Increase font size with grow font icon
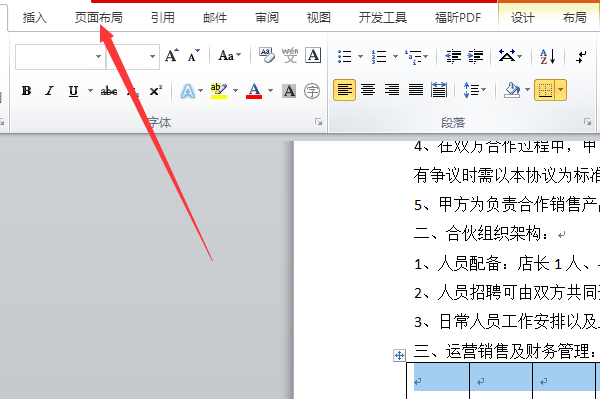The height and width of the screenshot is (399, 600). point(172,56)
